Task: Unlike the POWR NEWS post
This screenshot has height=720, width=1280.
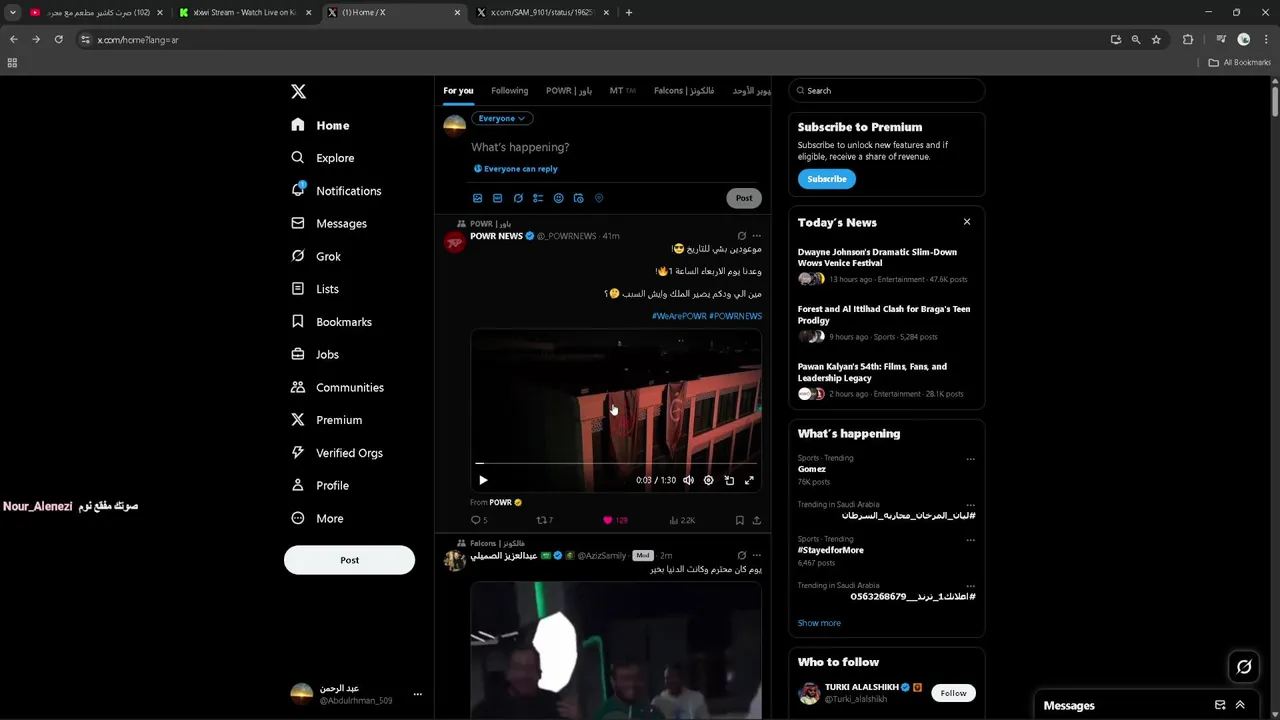Action: (614, 520)
